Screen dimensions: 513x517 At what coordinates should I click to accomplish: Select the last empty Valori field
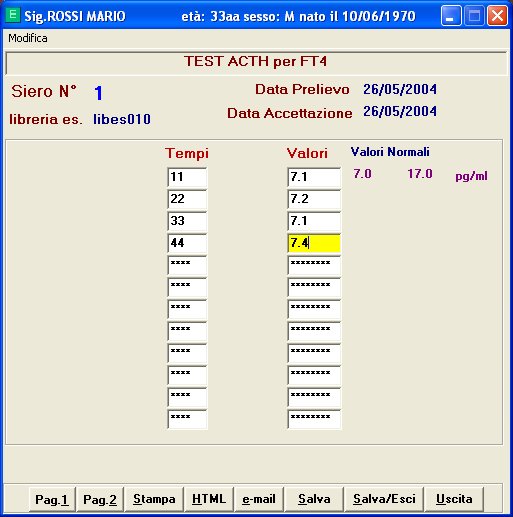point(314,419)
